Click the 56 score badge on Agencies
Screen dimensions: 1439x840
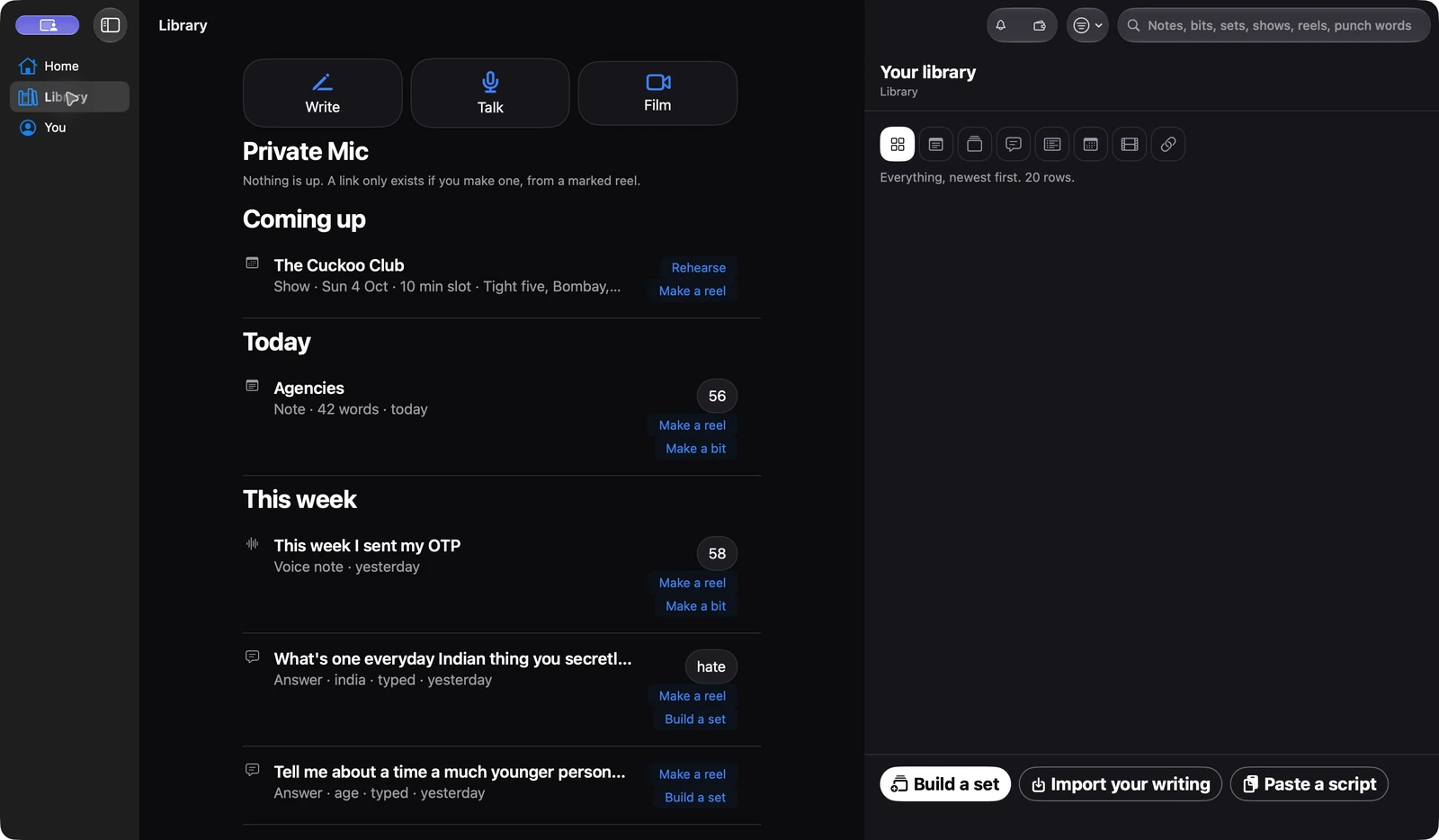coord(717,396)
